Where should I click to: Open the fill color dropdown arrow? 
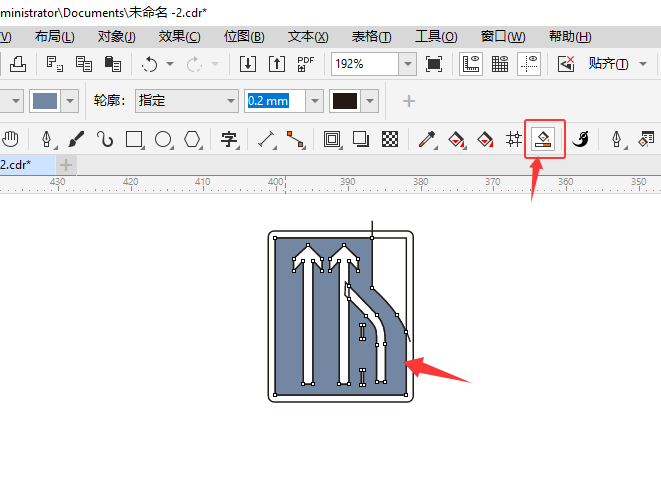pyautogui.click(x=70, y=101)
